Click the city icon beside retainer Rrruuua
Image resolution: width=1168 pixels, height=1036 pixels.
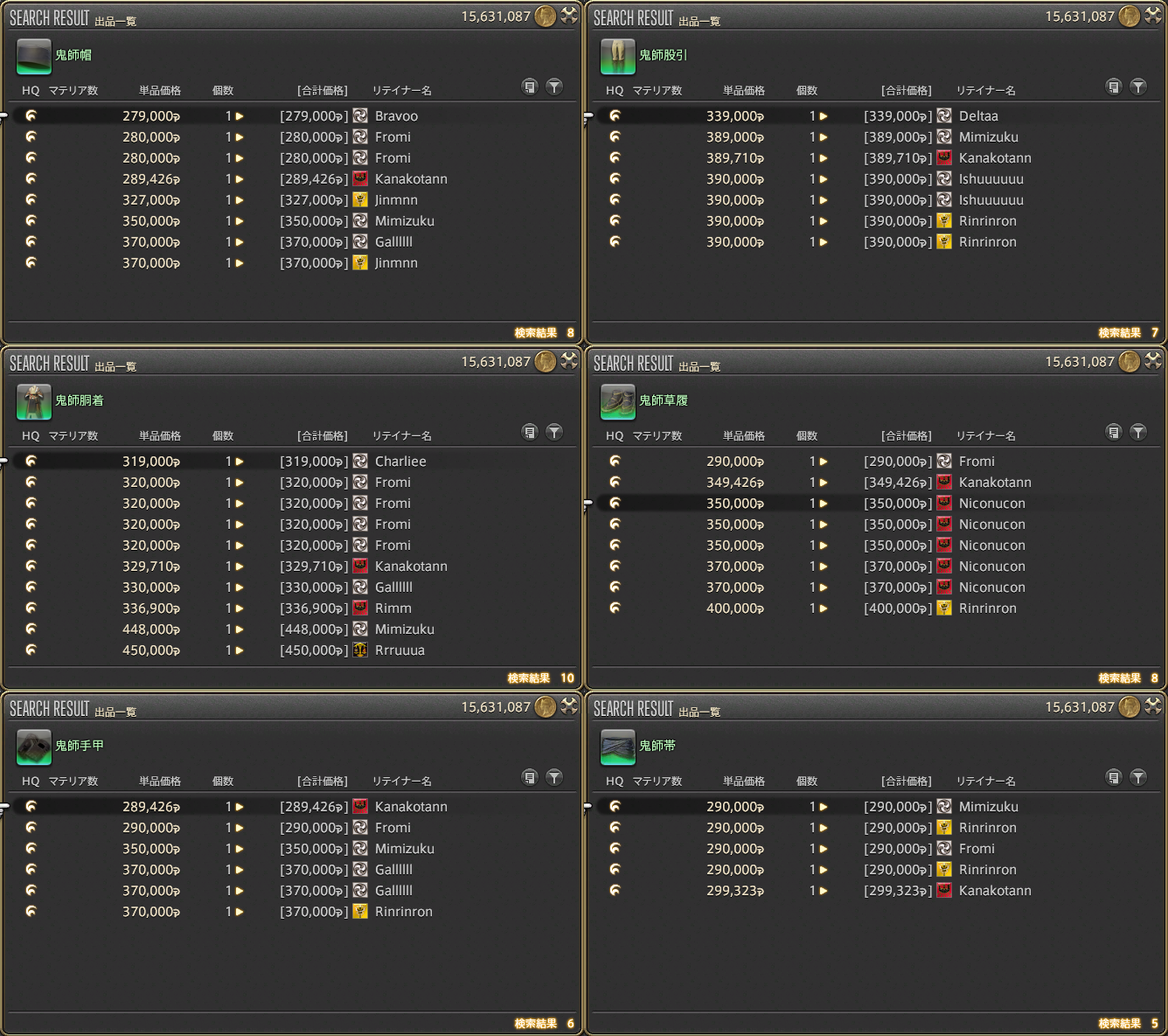(x=360, y=650)
